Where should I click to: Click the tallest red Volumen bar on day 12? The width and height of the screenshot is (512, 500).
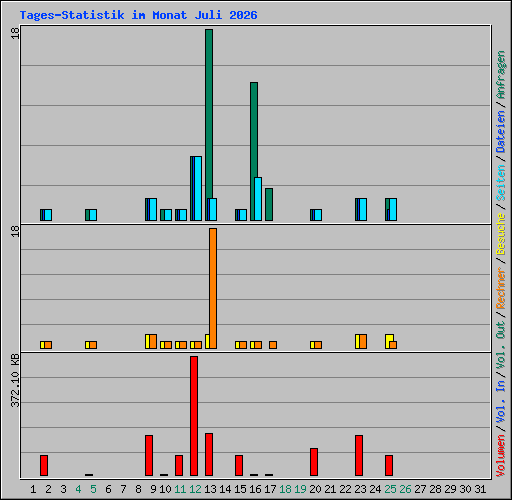click(x=194, y=416)
